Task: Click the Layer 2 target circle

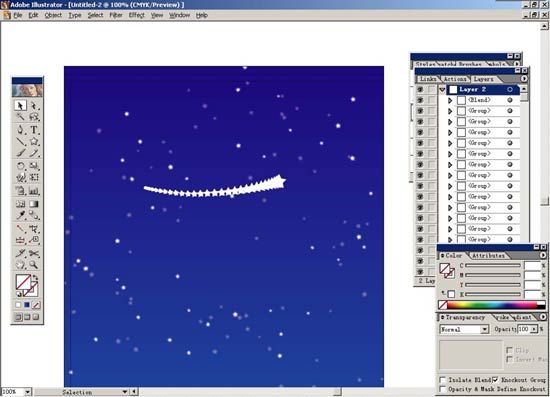Action: [510, 89]
